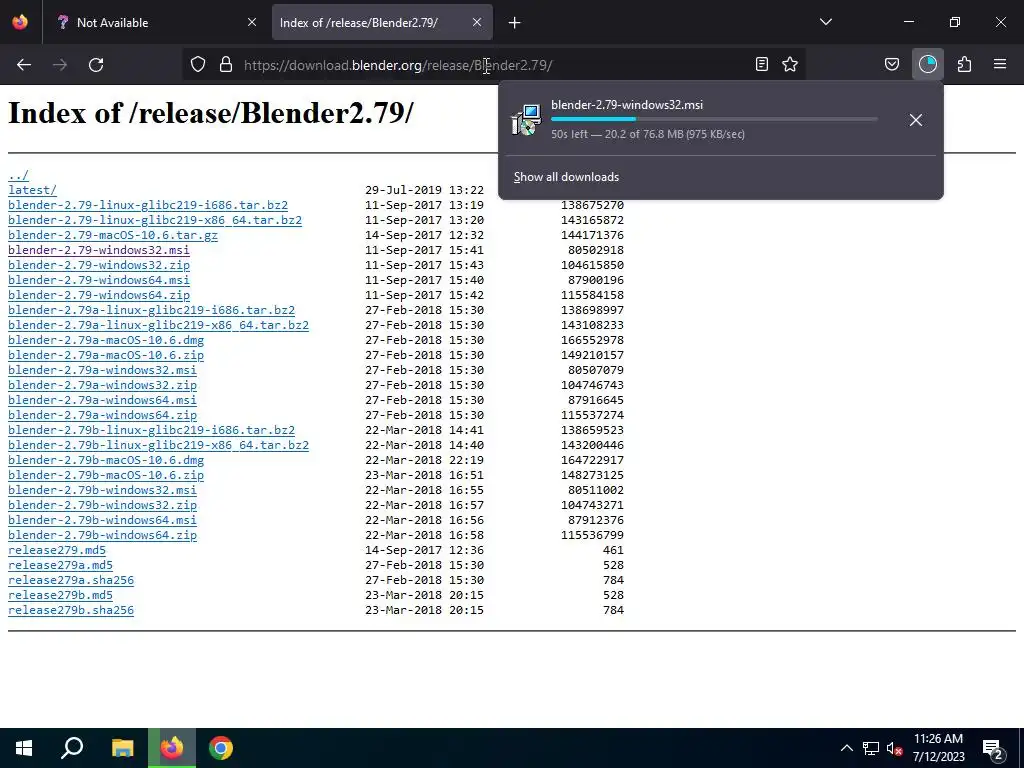
Task: Close the Not Available tab
Action: (252, 22)
